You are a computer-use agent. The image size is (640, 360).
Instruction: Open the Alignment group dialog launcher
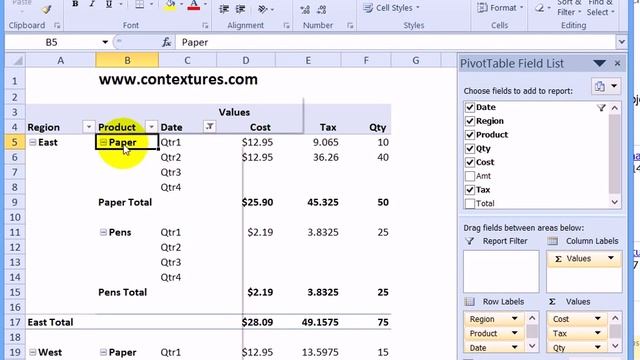[286, 26]
